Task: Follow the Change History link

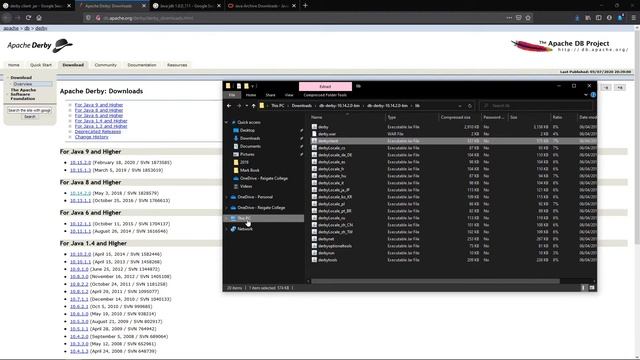Action: pos(91,137)
